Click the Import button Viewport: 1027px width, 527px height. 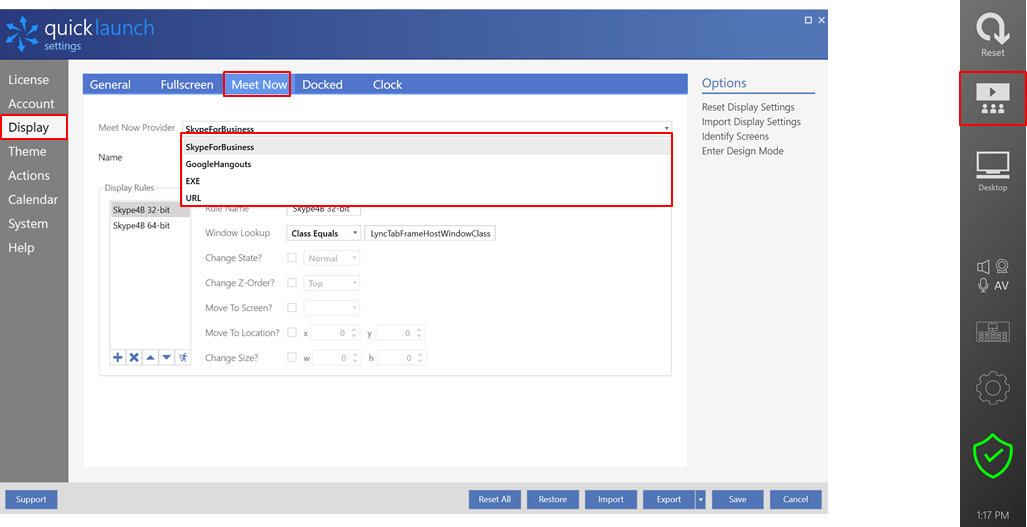click(611, 500)
